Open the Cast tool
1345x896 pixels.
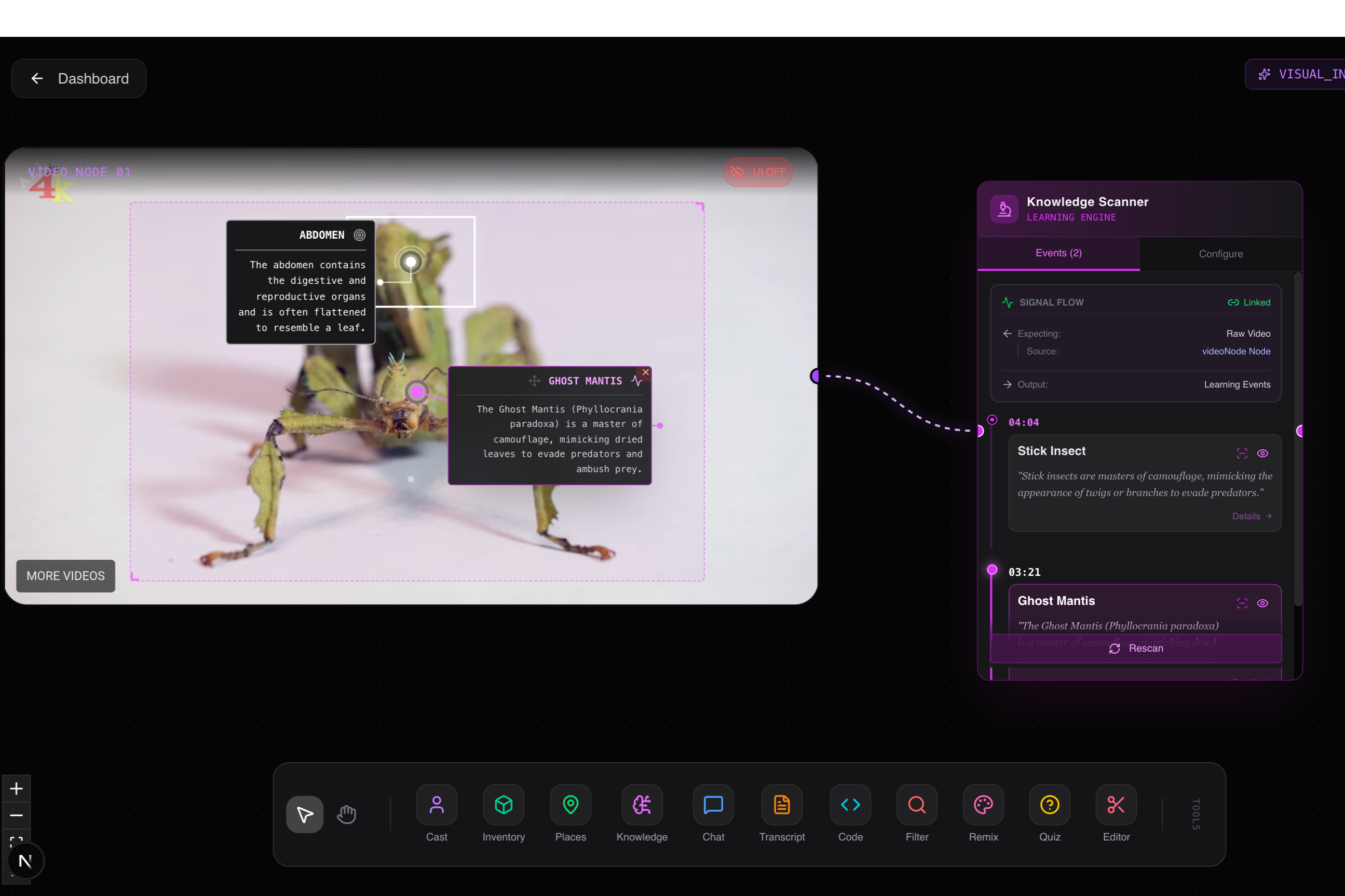[x=436, y=805]
